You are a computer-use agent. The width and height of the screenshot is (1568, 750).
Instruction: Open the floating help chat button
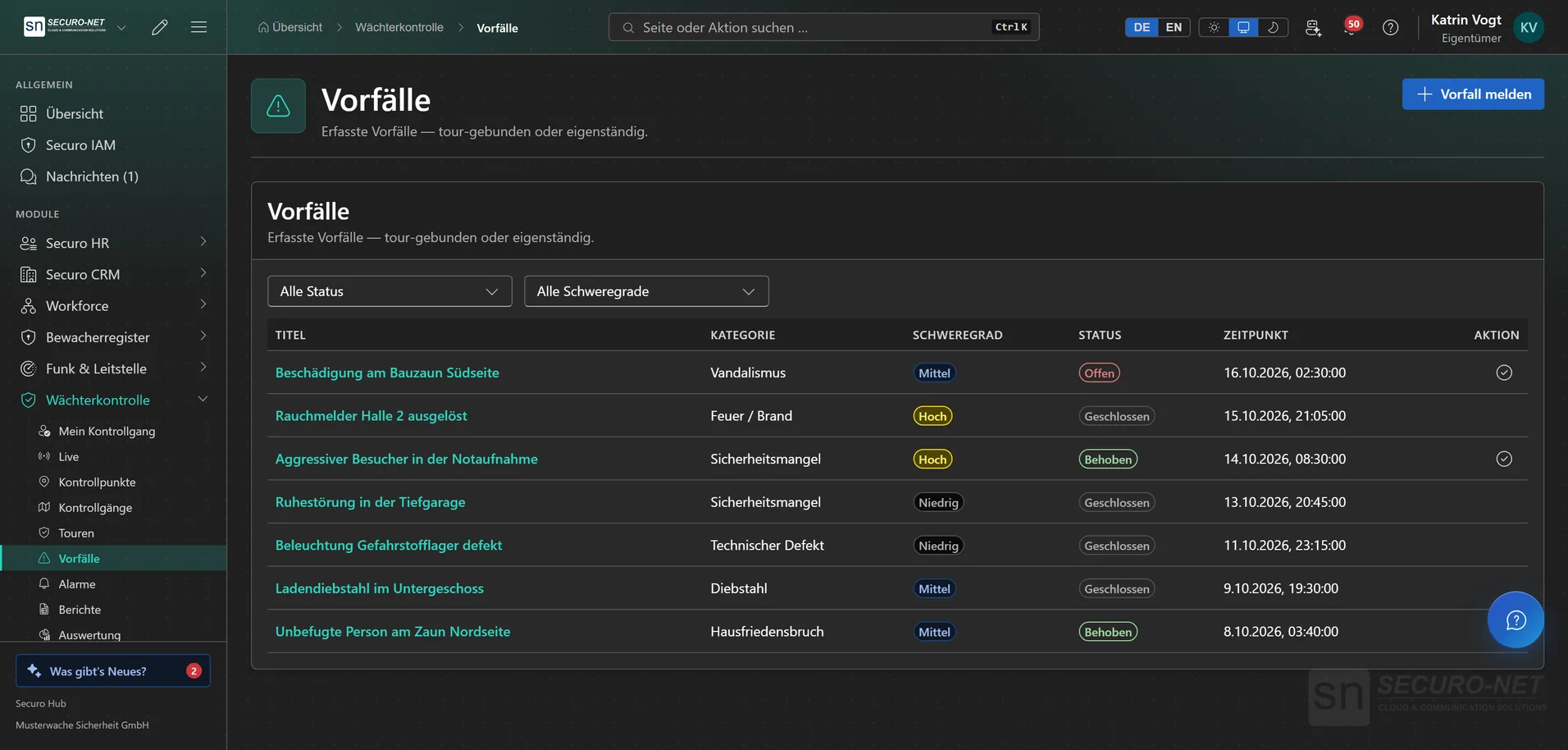tap(1516, 620)
